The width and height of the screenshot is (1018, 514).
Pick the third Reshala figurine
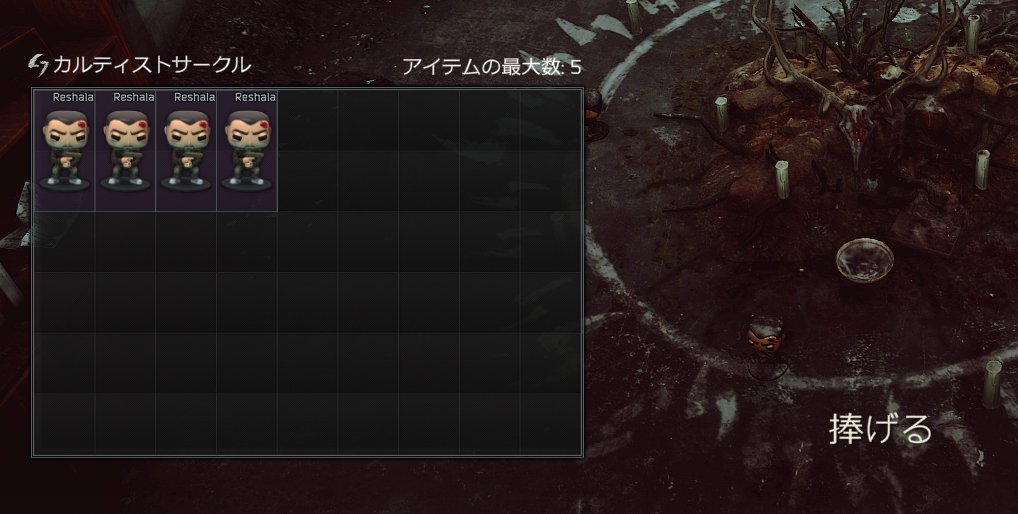click(186, 151)
